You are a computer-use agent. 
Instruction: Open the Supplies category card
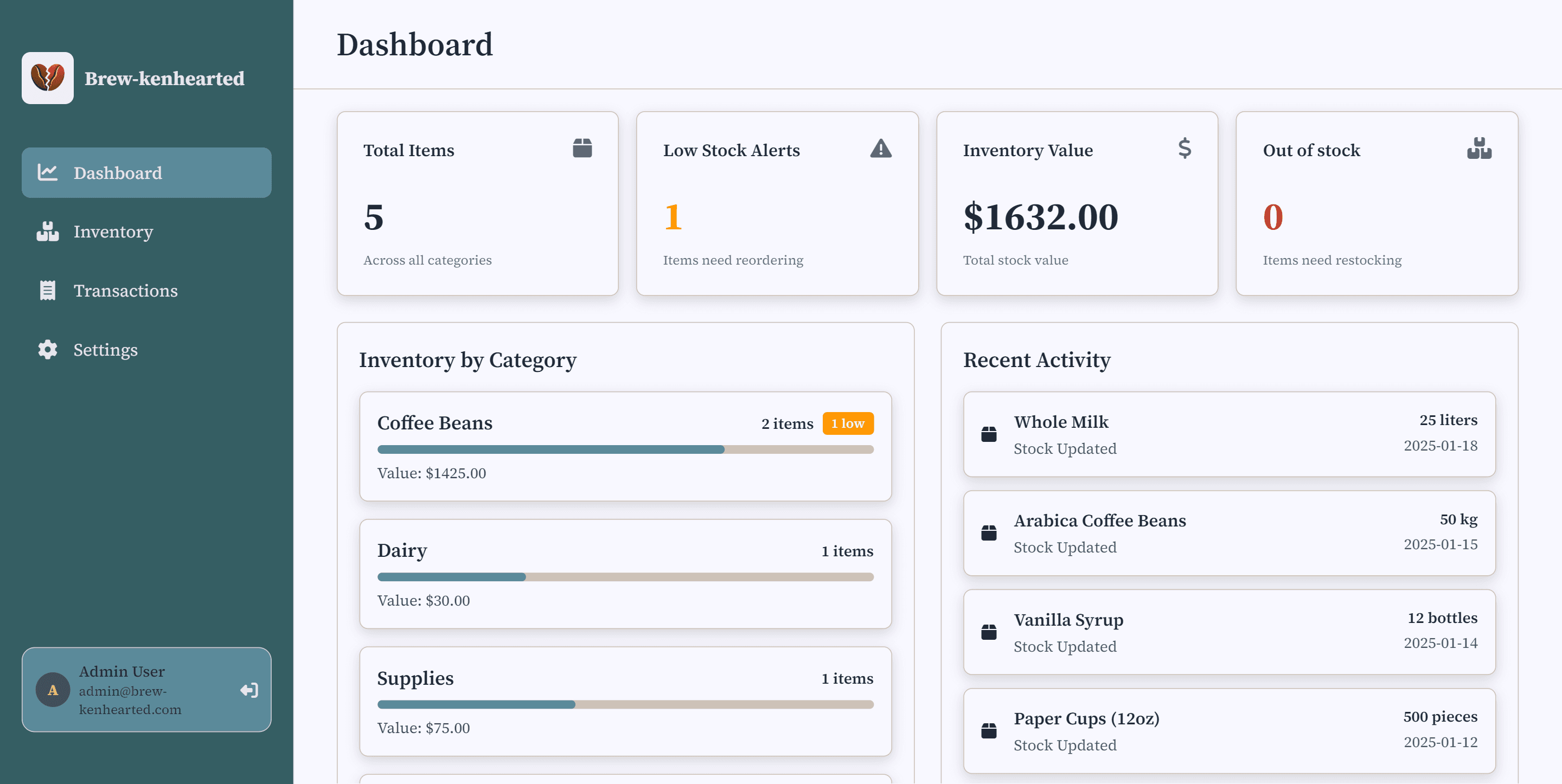pos(625,701)
